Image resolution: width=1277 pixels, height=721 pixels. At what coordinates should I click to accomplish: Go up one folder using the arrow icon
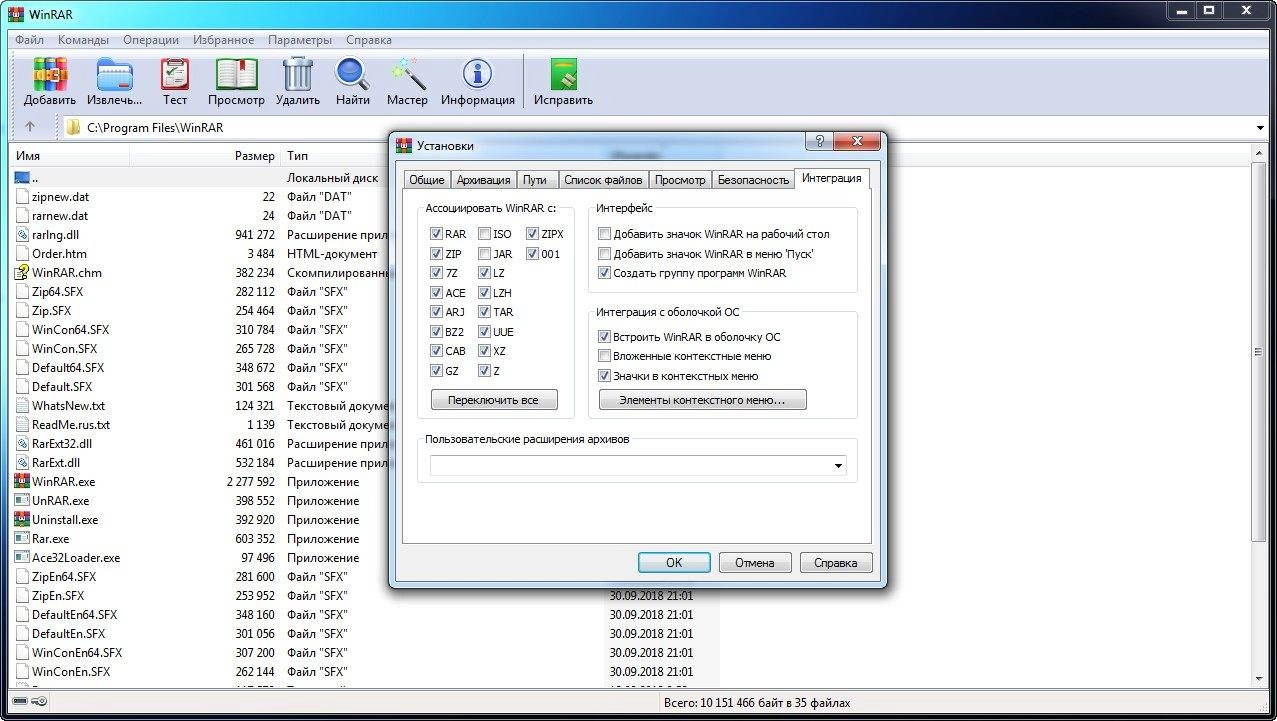pos(30,127)
